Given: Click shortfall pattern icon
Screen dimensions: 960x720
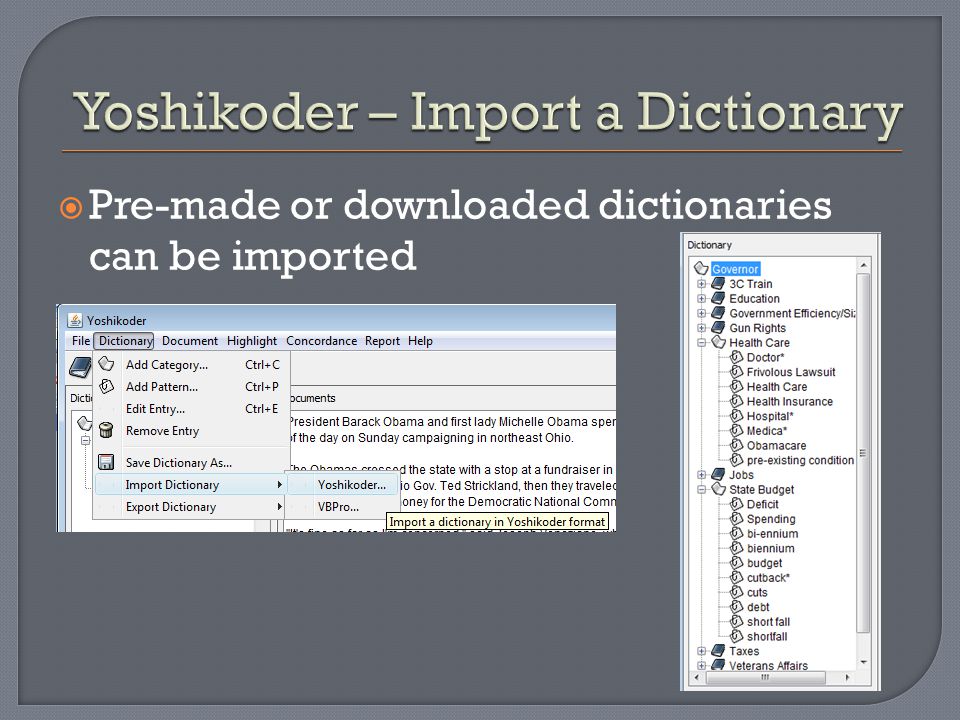Looking at the screenshot, I should click(x=737, y=636).
